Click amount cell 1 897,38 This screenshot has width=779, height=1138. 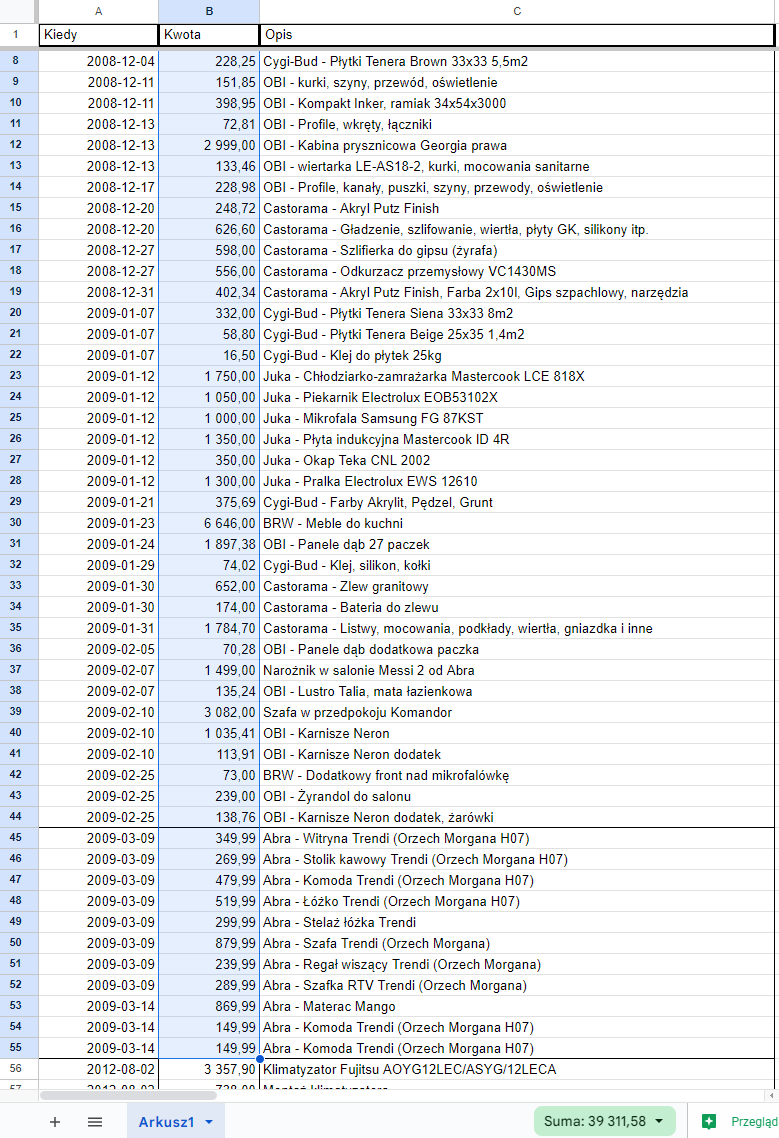pyautogui.click(x=209, y=544)
